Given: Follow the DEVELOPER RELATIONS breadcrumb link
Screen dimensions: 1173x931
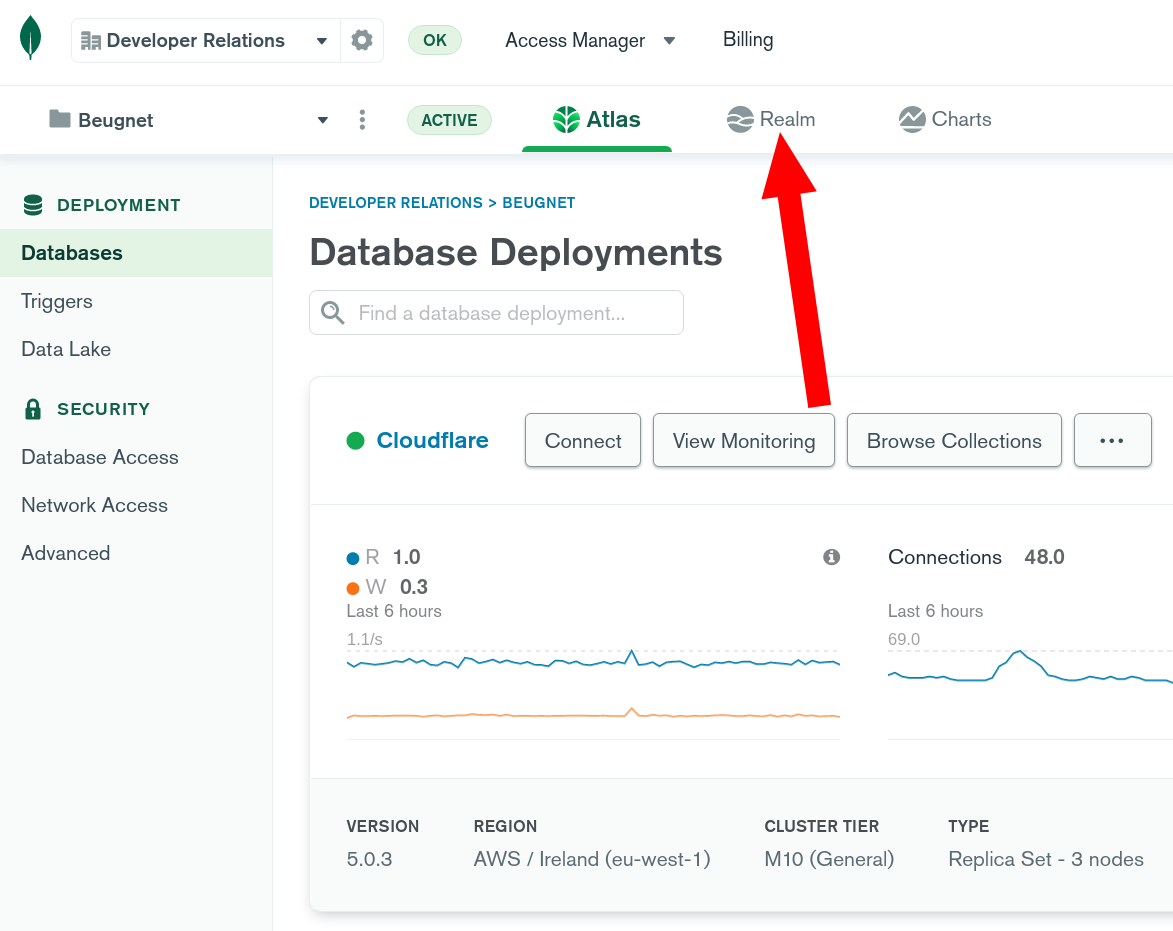Looking at the screenshot, I should coord(396,203).
